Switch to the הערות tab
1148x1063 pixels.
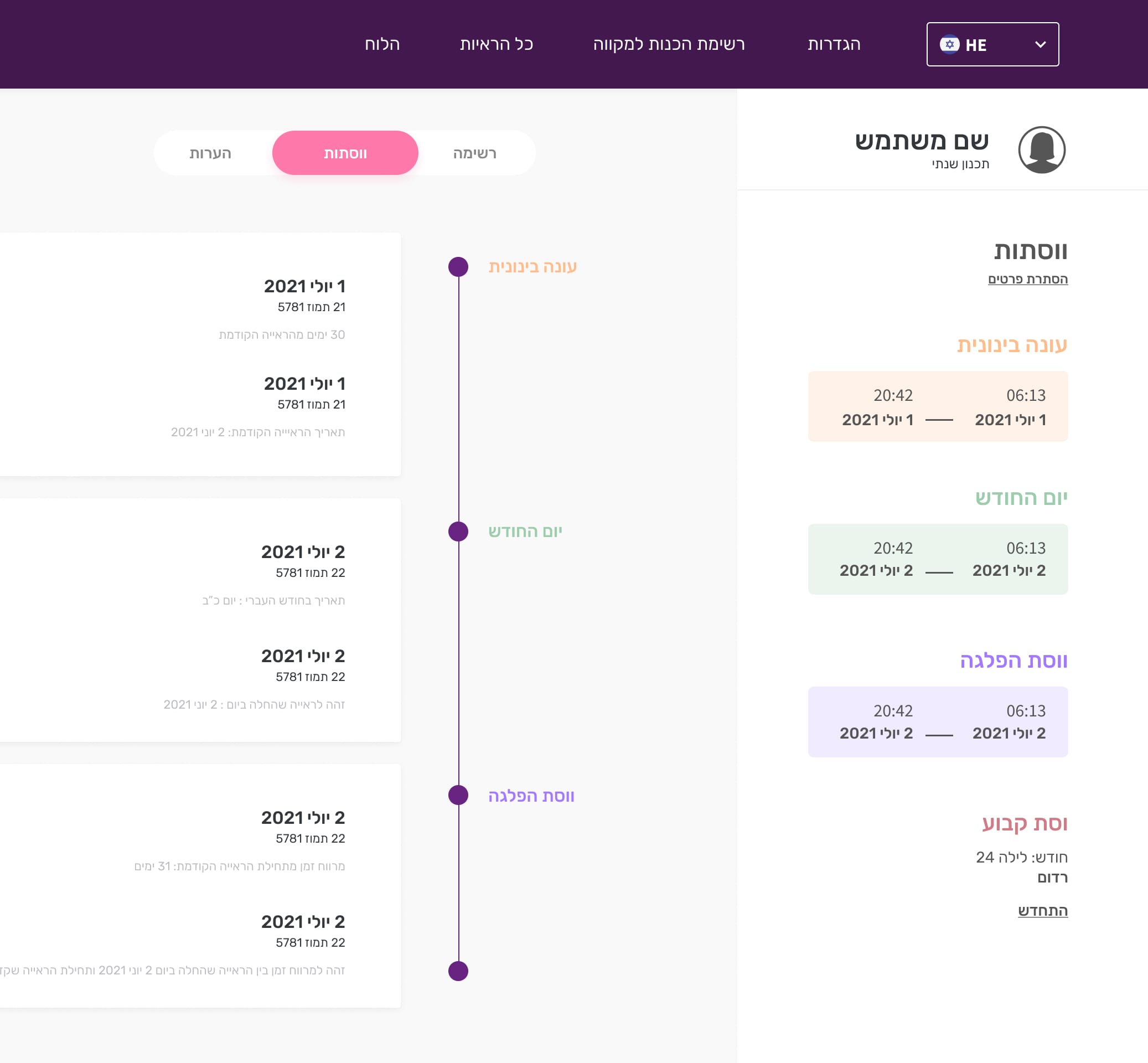point(210,153)
